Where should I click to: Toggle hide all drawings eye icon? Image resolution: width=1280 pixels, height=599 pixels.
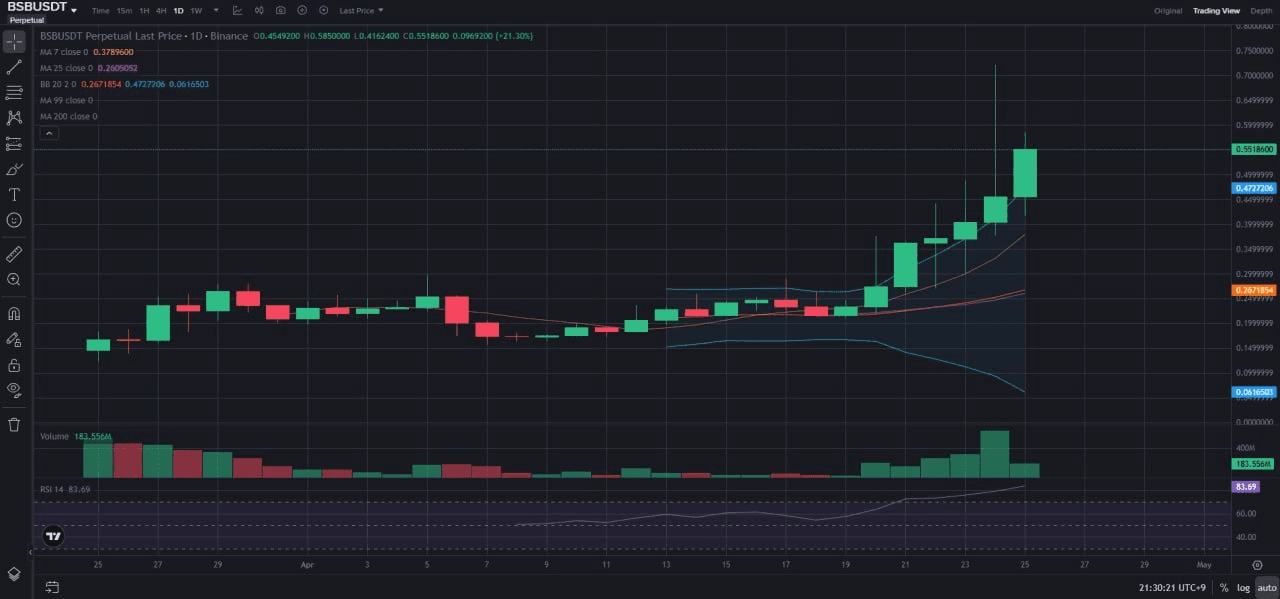(x=14, y=390)
